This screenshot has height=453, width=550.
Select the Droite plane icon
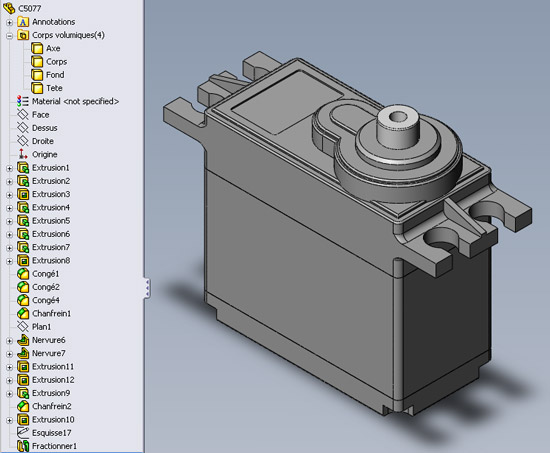coord(23,141)
